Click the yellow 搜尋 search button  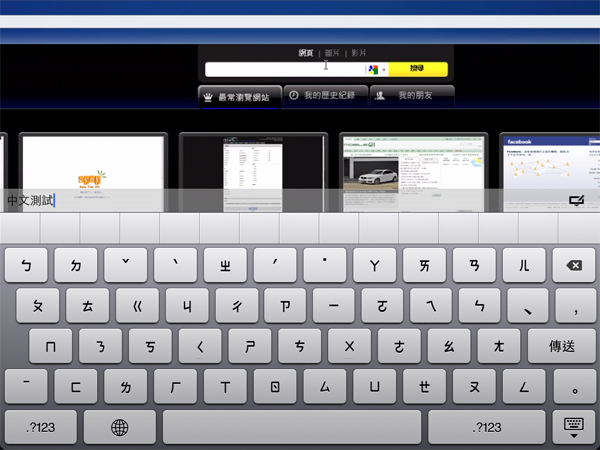418,69
